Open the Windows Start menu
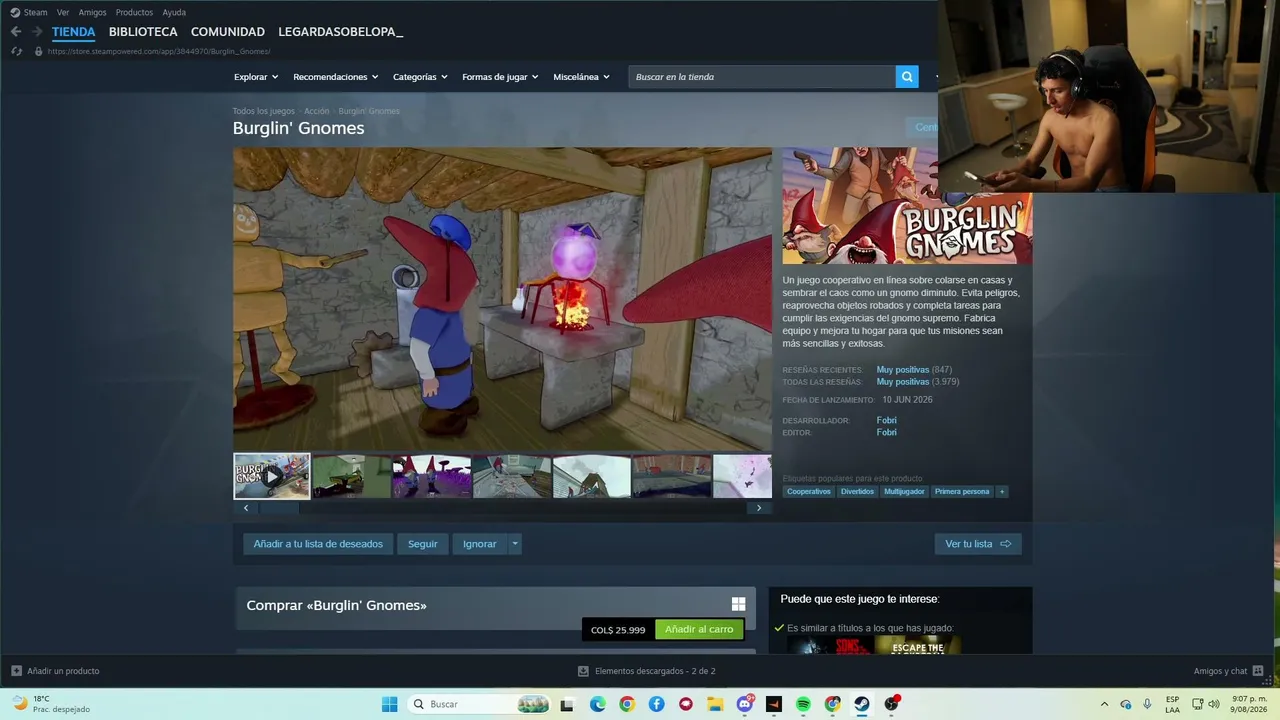This screenshot has height=720, width=1280. pyautogui.click(x=389, y=704)
